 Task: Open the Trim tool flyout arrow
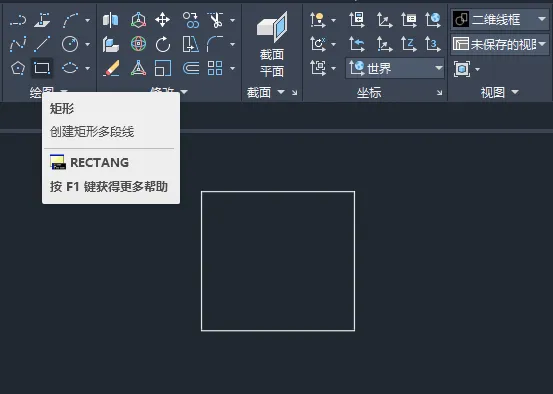click(232, 20)
